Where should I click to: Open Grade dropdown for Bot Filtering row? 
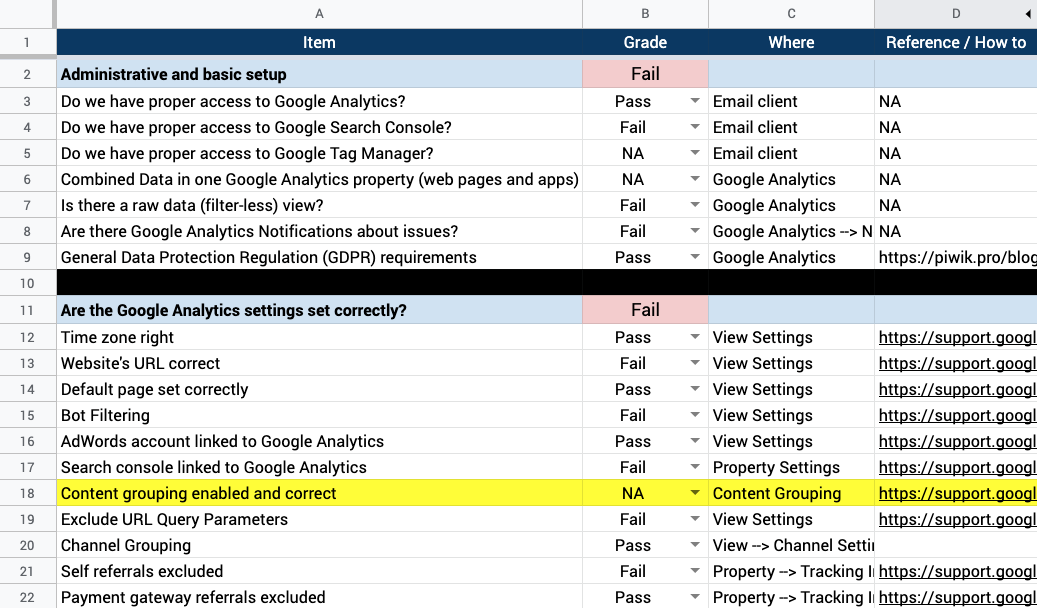pyautogui.click(x=694, y=415)
